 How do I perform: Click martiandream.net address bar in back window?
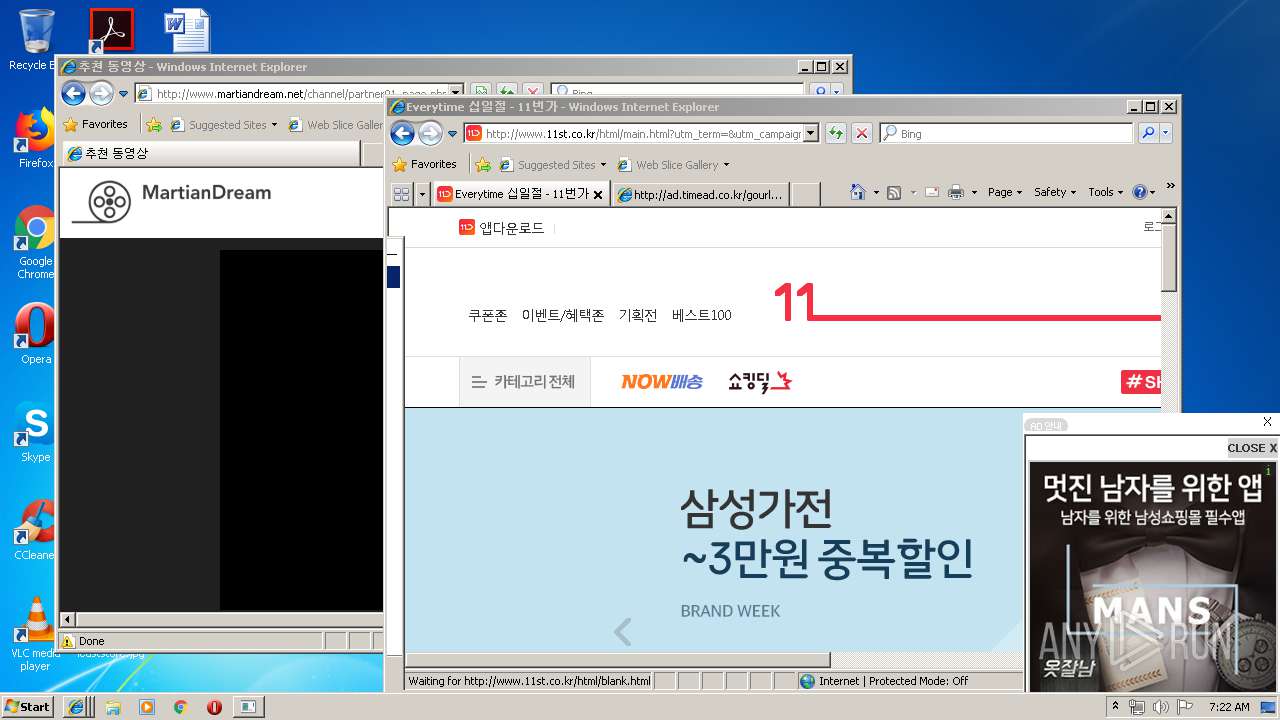pos(300,94)
